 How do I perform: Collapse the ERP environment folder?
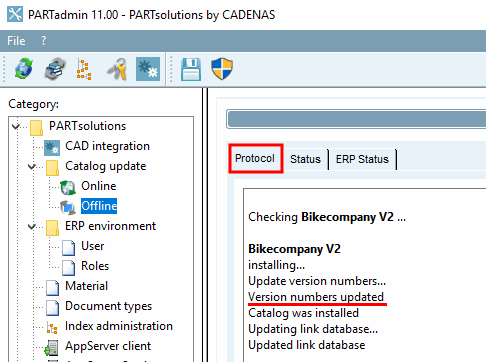32,227
